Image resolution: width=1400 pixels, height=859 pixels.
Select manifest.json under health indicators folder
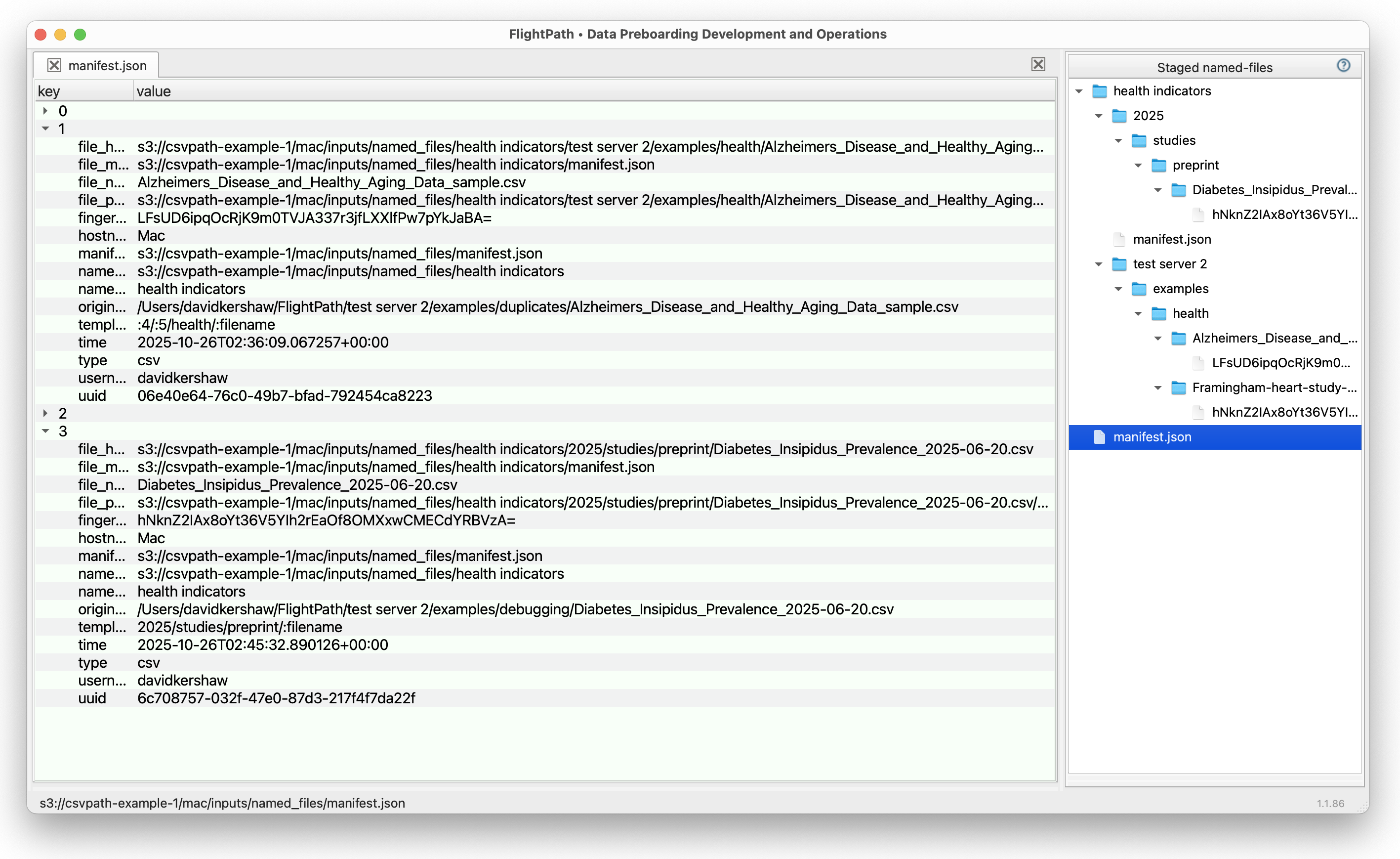click(1172, 239)
